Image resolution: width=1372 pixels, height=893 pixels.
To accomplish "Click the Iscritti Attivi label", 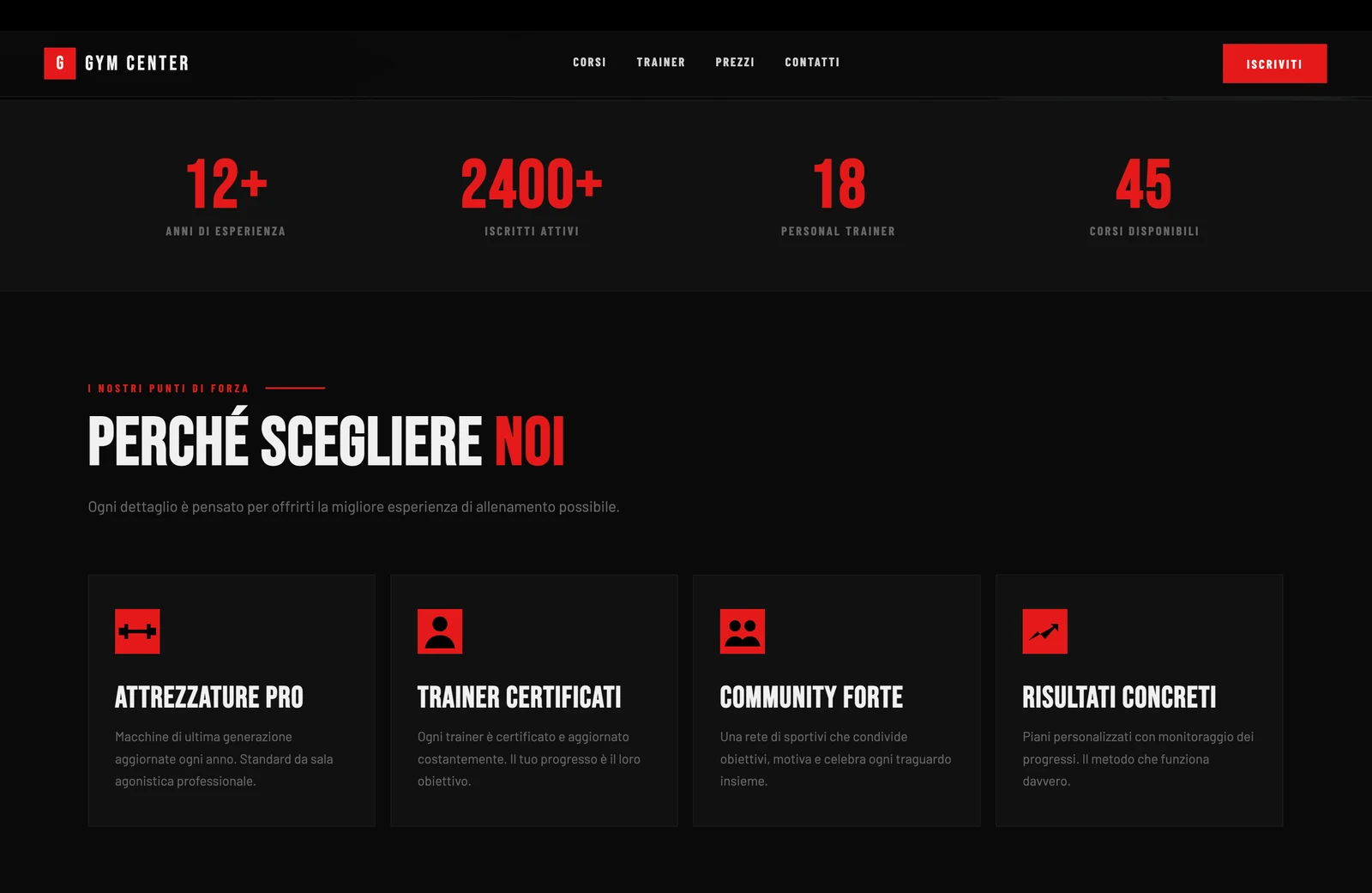I will [x=532, y=232].
